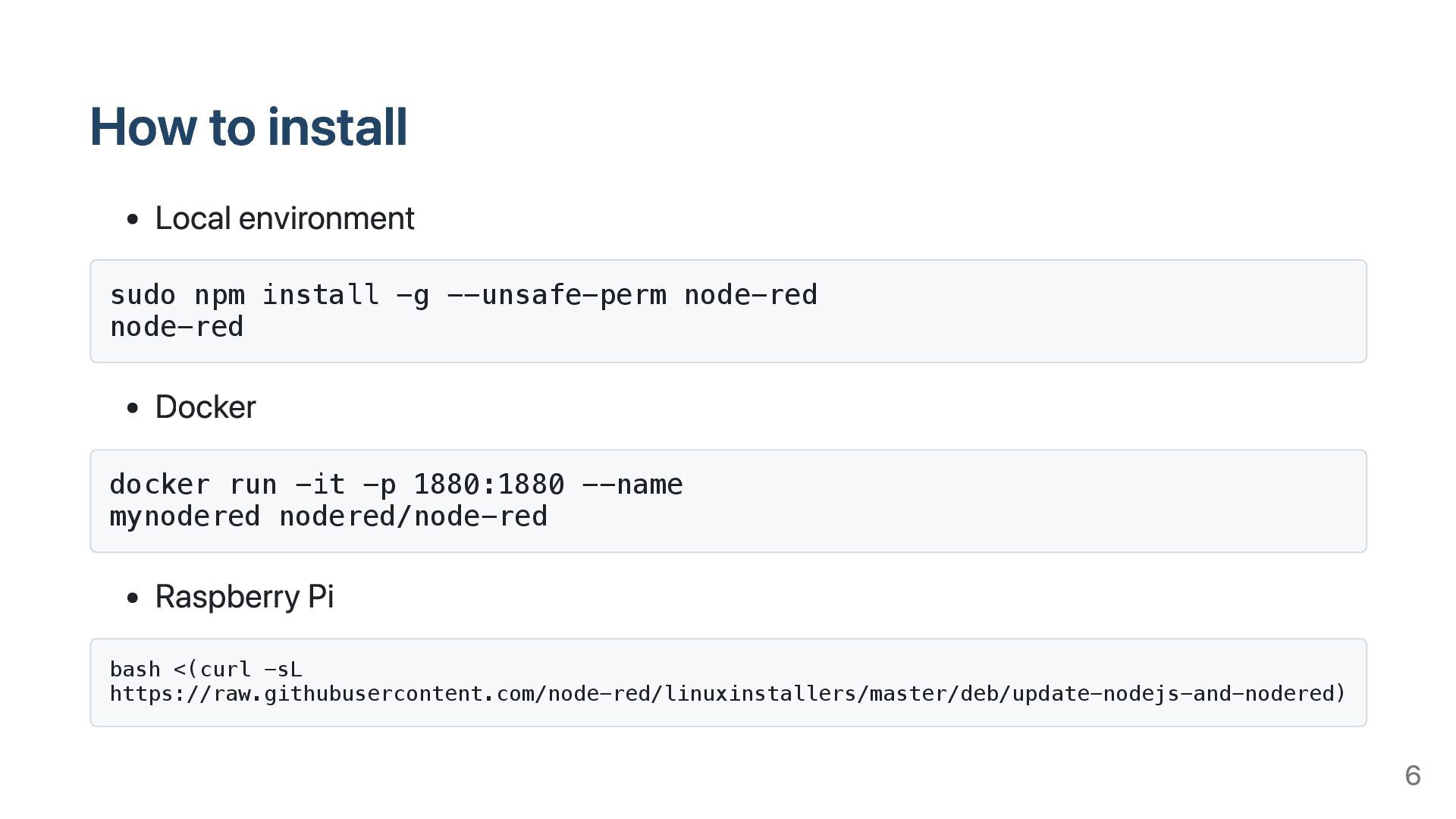Click the "How to install" slide title

[x=249, y=127]
